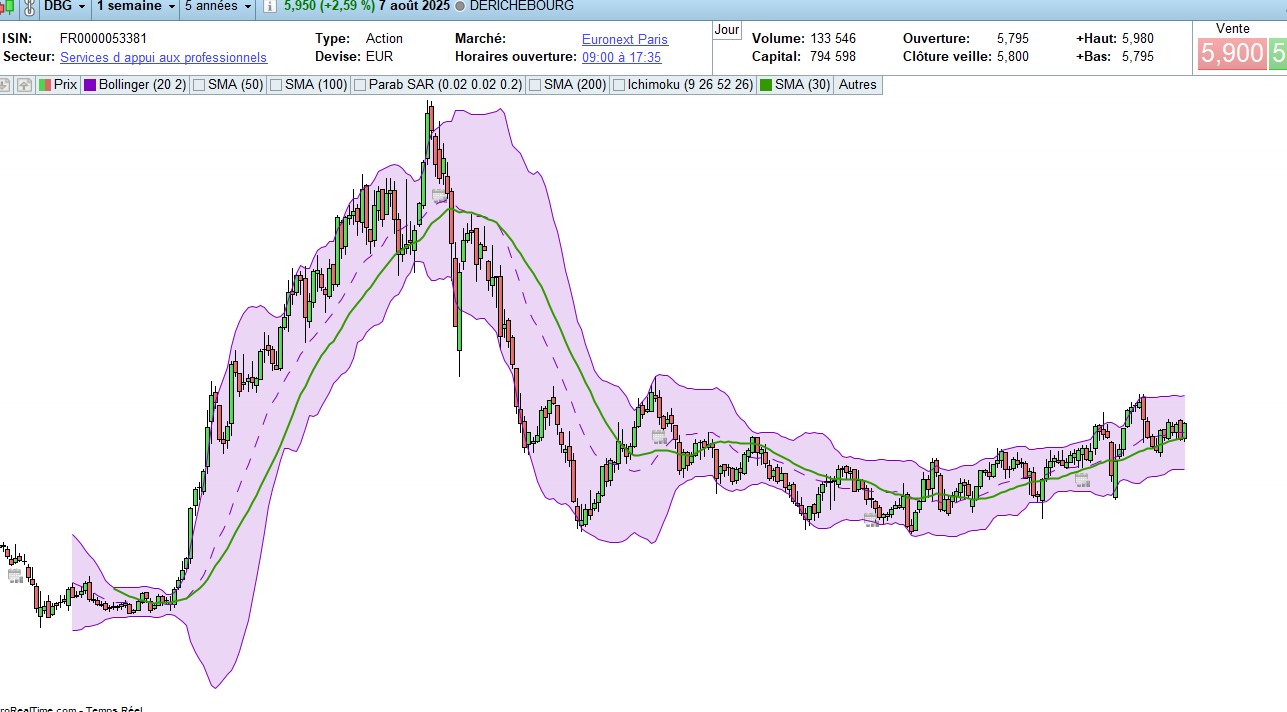The width and height of the screenshot is (1287, 712).
Task: Enable the SMA (200) indicator checkbox
Action: pos(535,85)
